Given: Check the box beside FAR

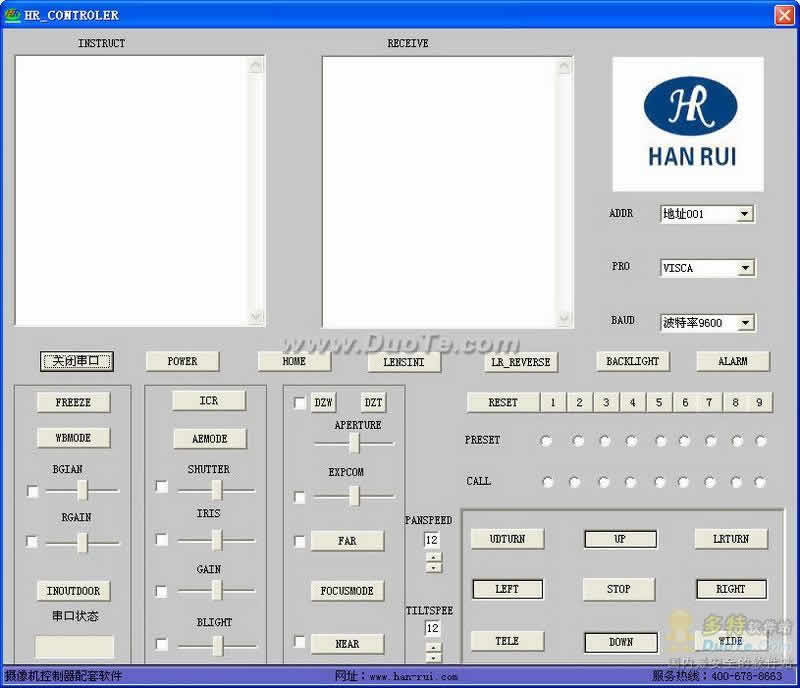Looking at the screenshot, I should (x=299, y=541).
